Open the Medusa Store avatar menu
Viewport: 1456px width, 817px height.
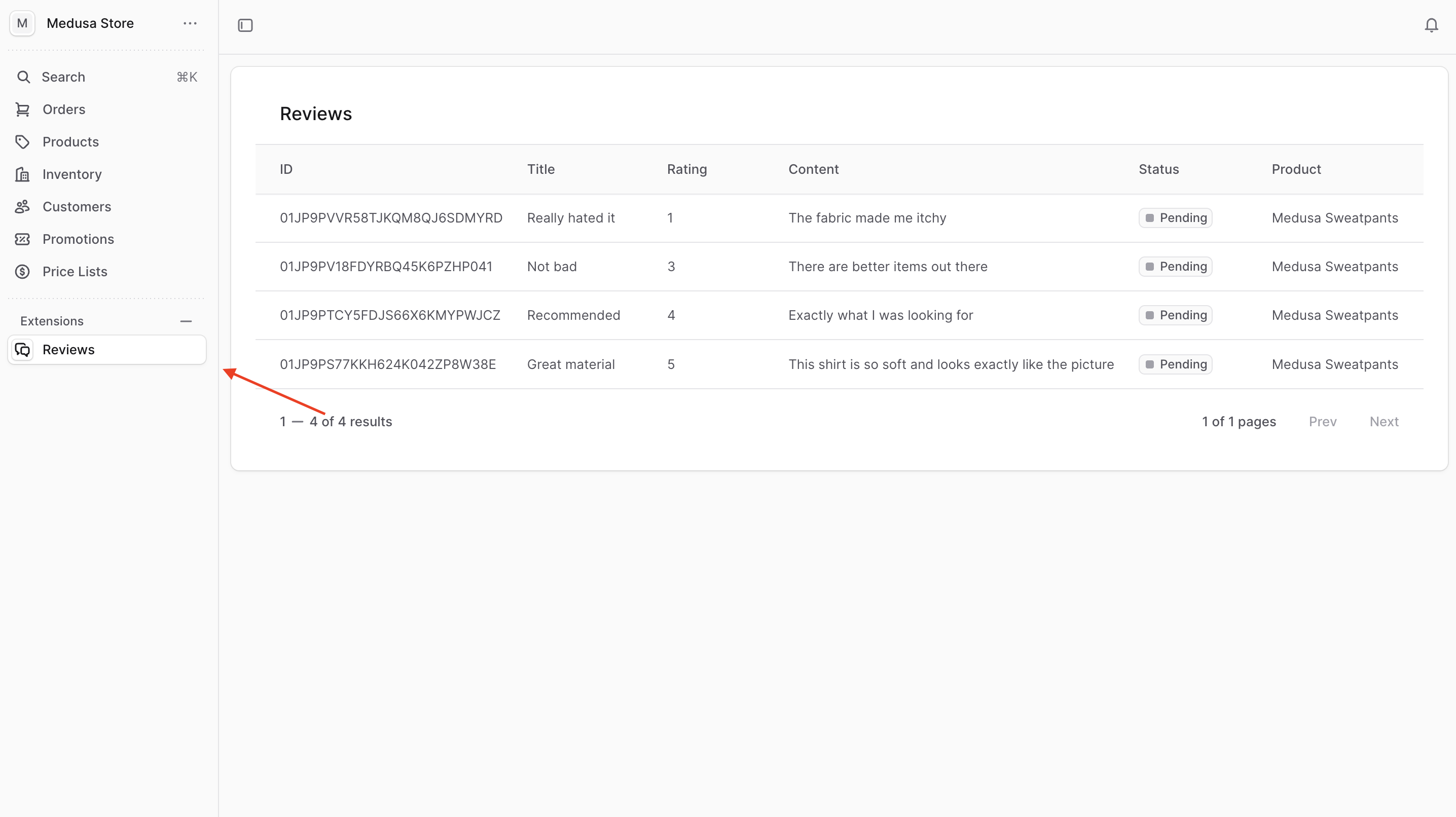click(x=22, y=23)
